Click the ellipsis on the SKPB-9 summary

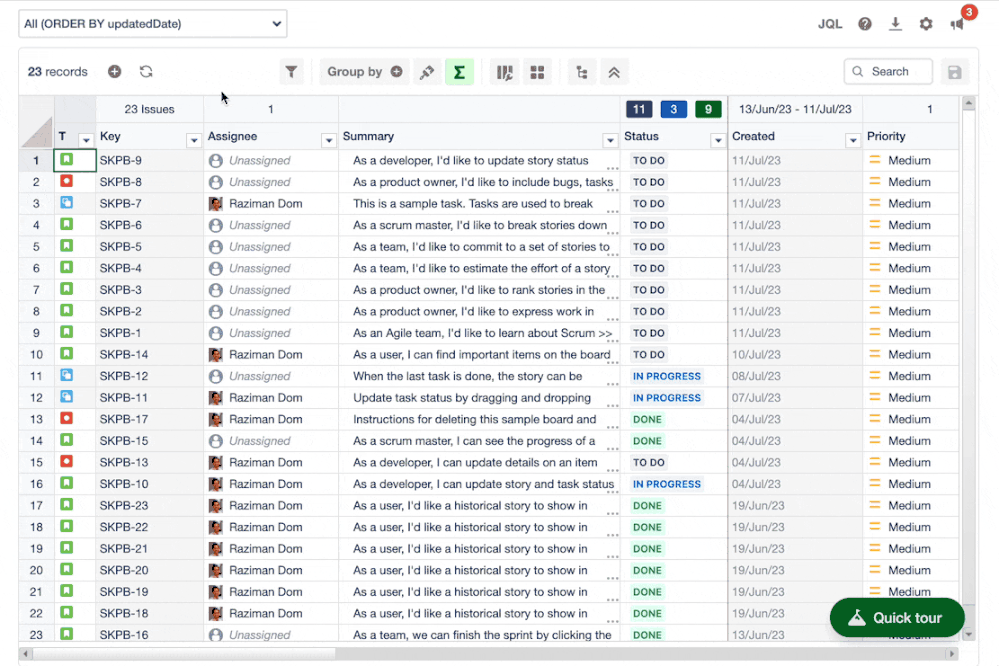point(612,168)
